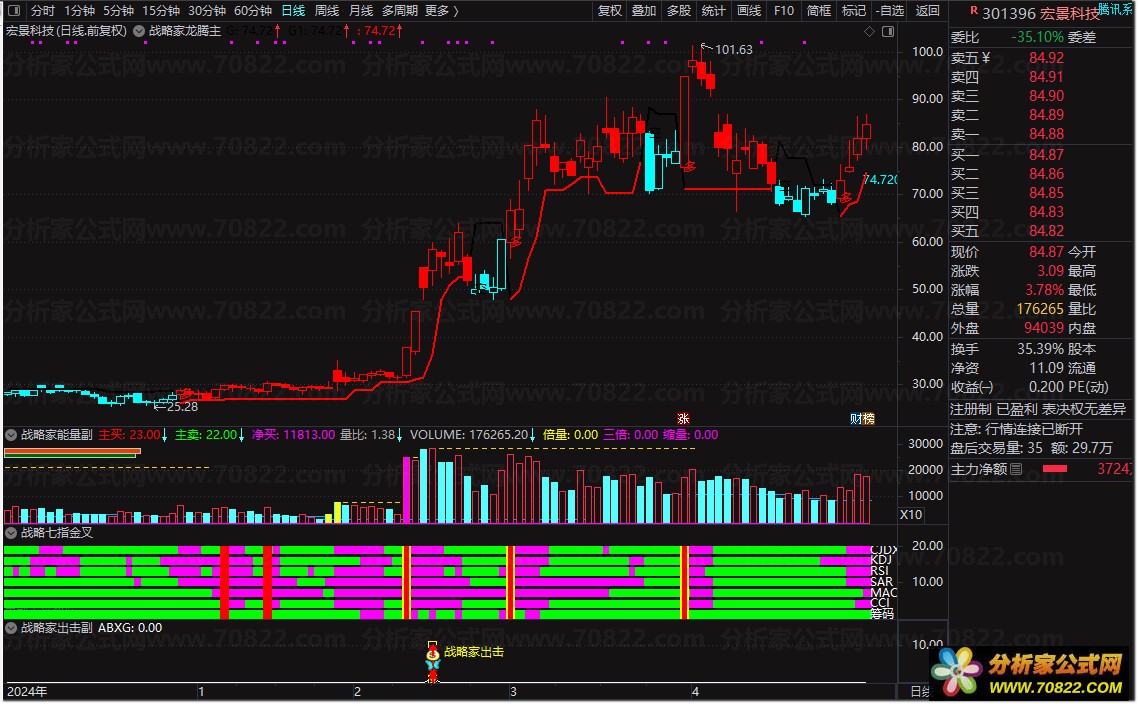Screen dimensions: 1139x704
Task: Click 买一 price 84.87
Action: [x=1046, y=155]
